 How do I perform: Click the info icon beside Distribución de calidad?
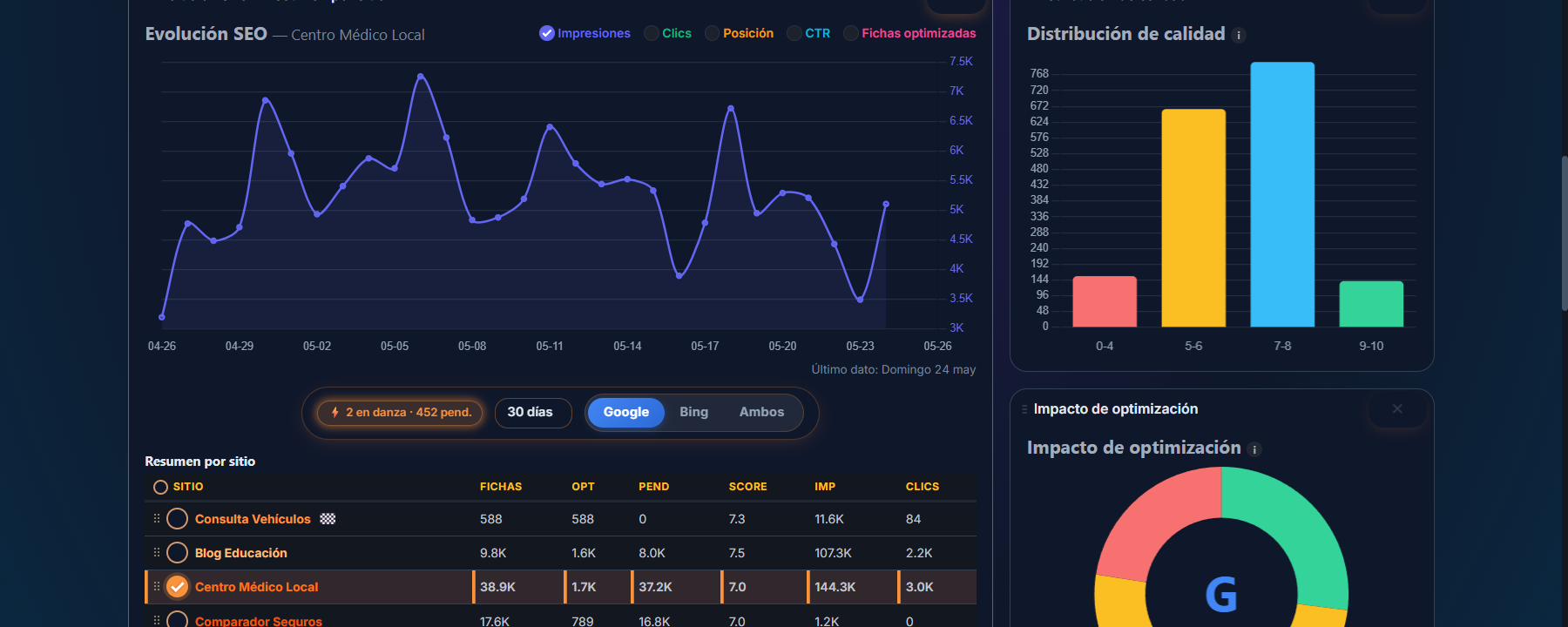[1239, 36]
